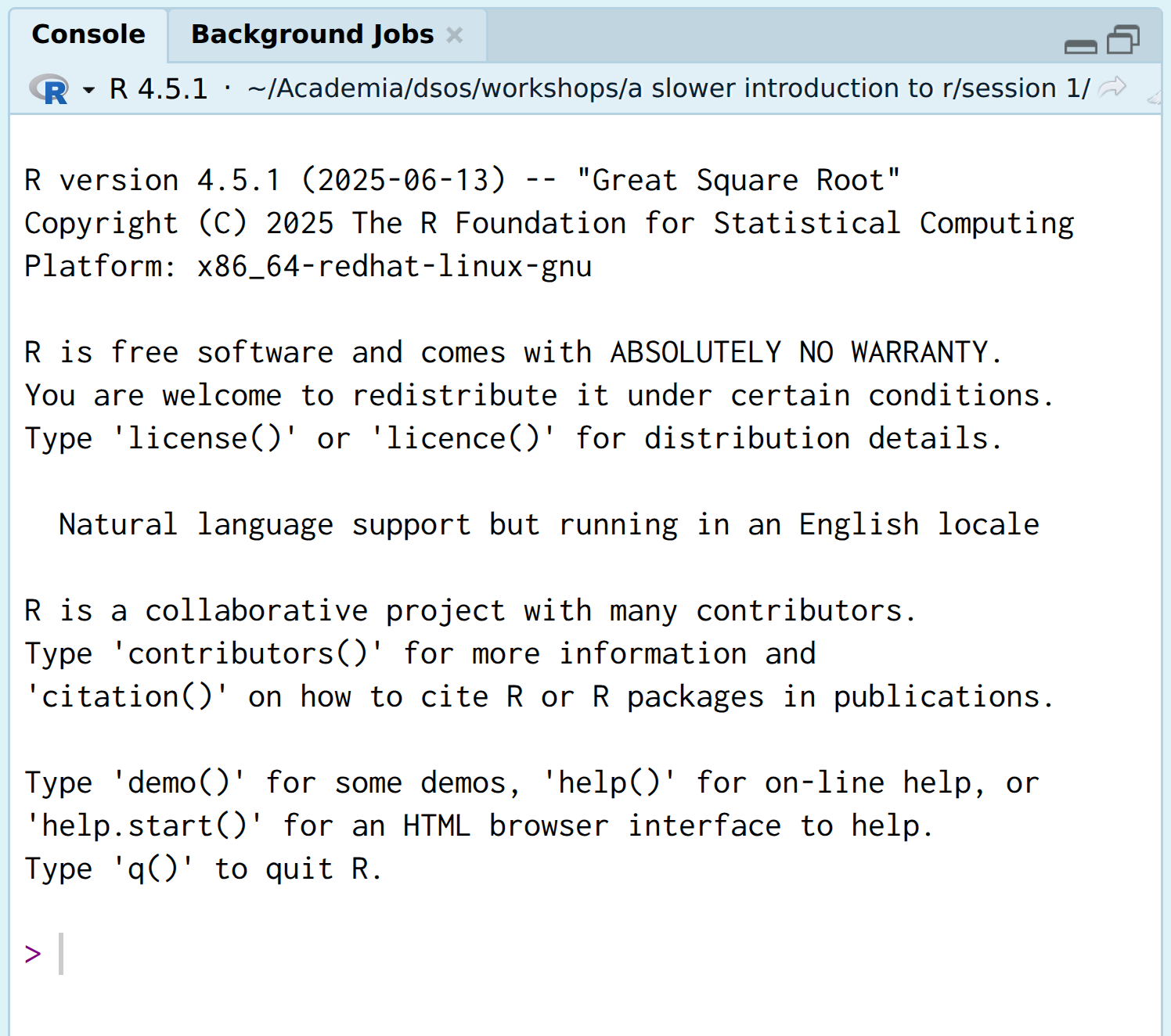This screenshot has height=1036, width=1171.
Task: Go to current working directory arrow icon
Action: (x=1112, y=87)
